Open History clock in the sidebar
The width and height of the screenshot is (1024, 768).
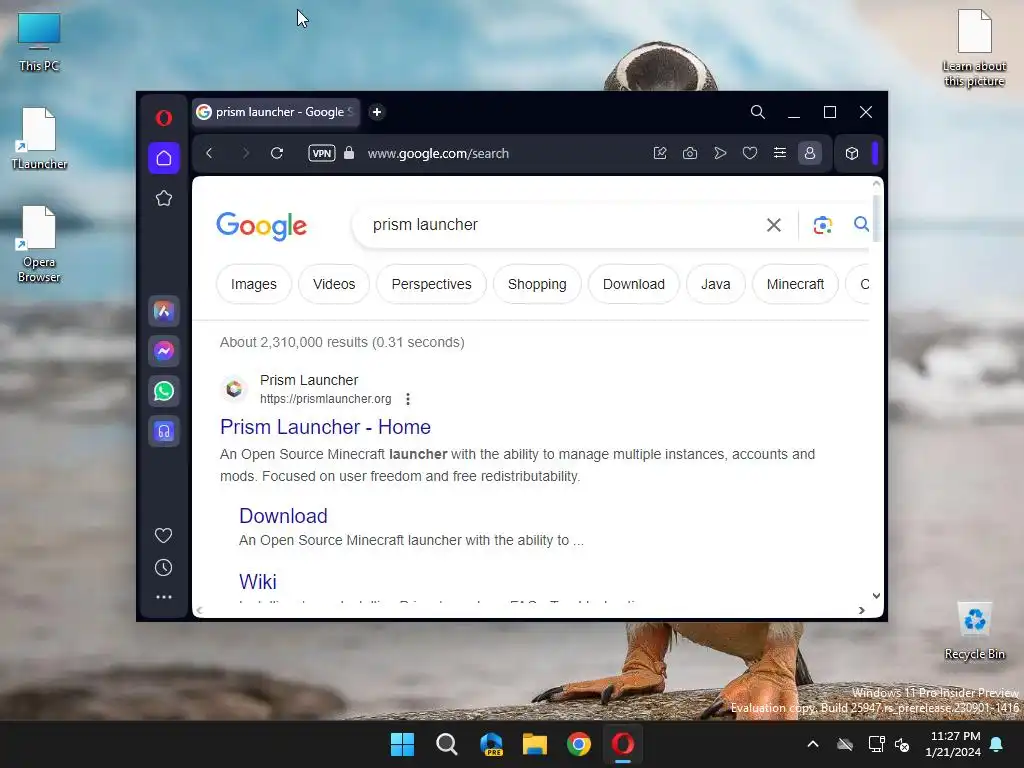coord(163,568)
